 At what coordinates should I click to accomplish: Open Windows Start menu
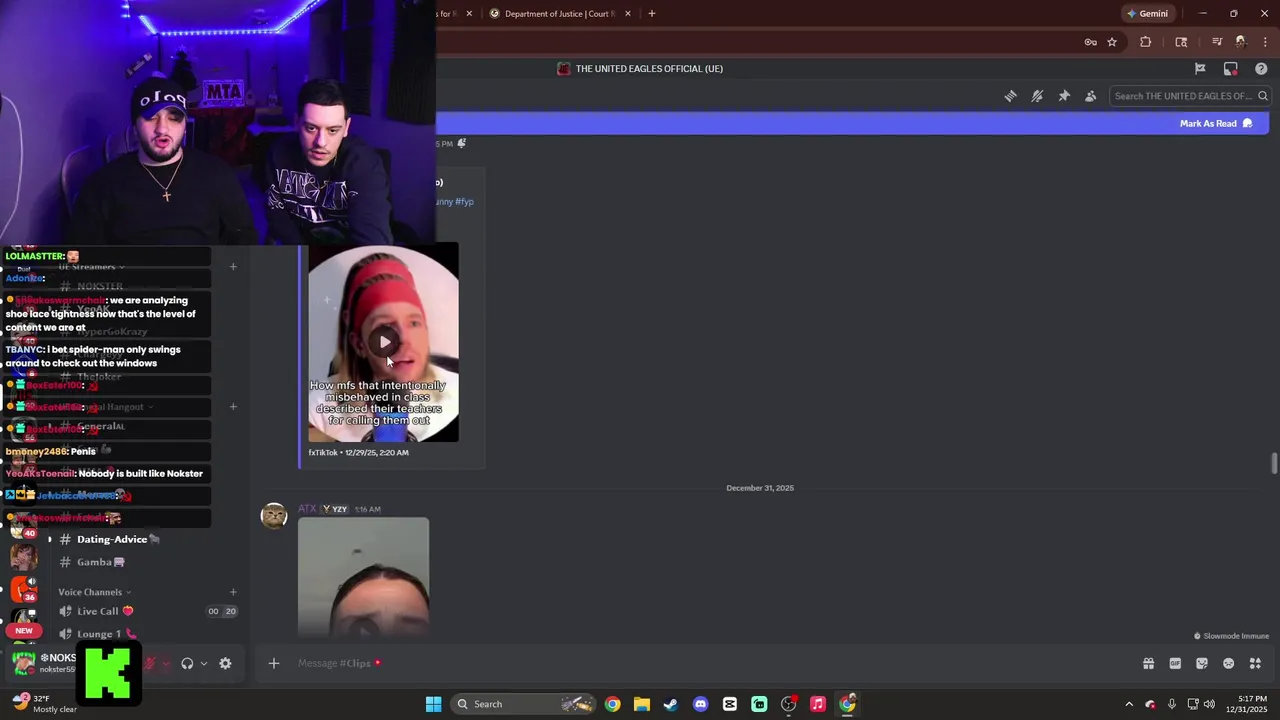pos(433,704)
